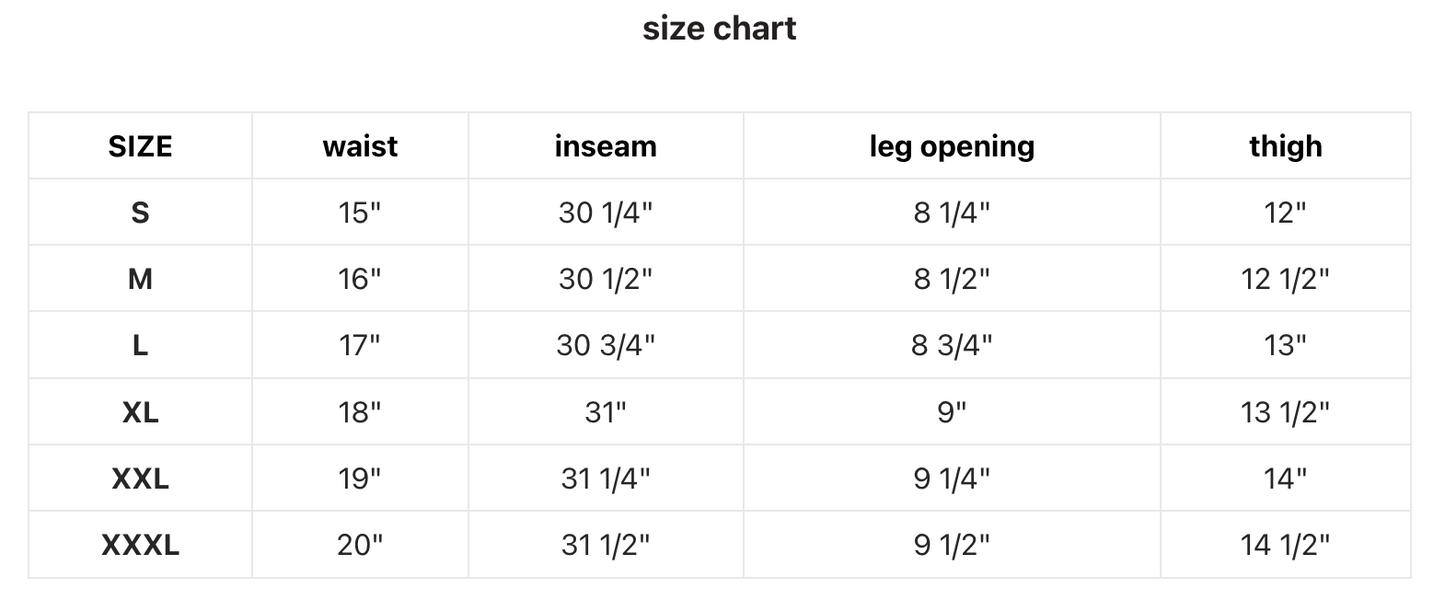Select the 30 3/4" inseam cell
The width and height of the screenshot is (1445, 600).
point(606,345)
